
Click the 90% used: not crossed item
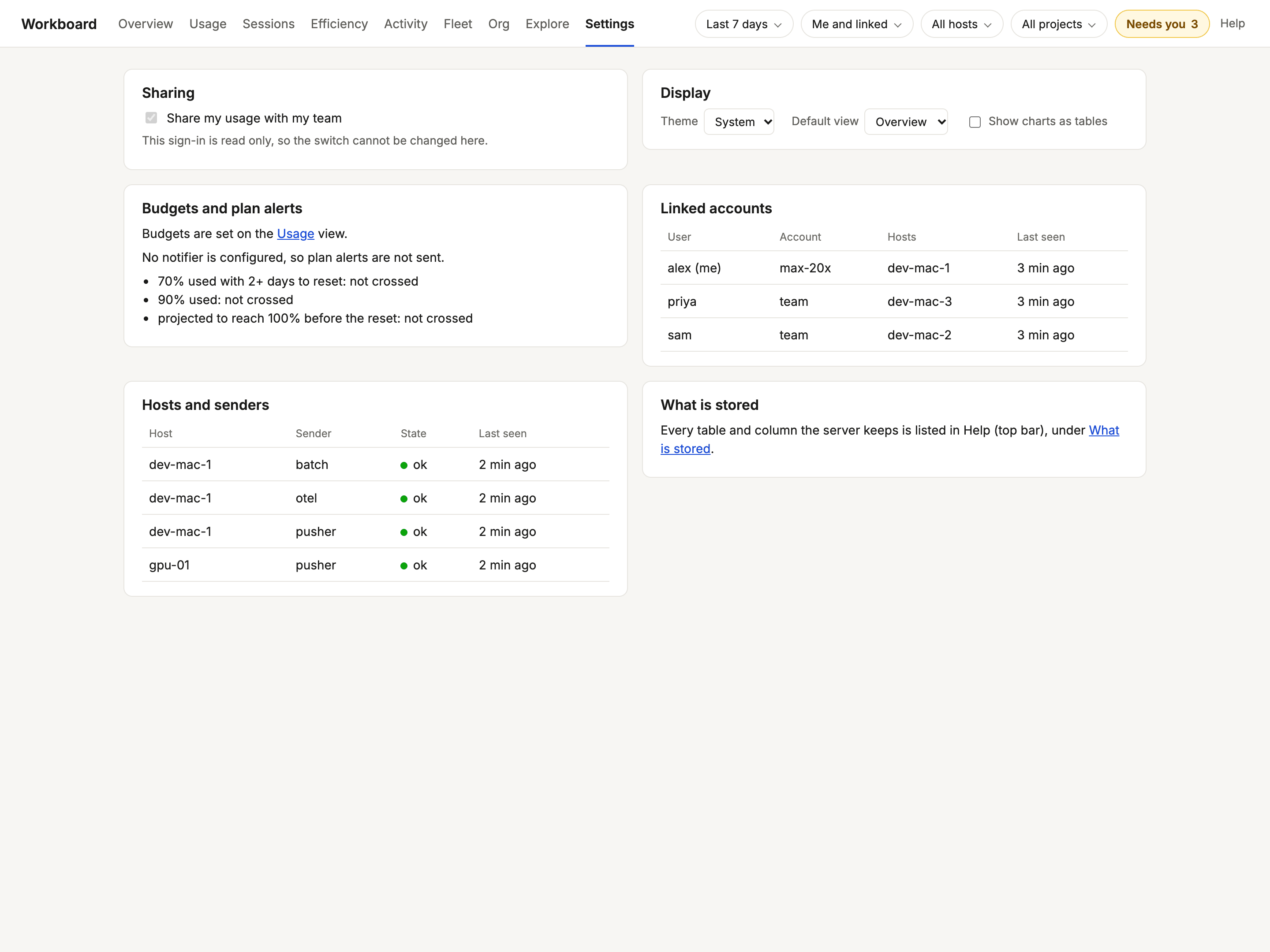click(x=225, y=300)
